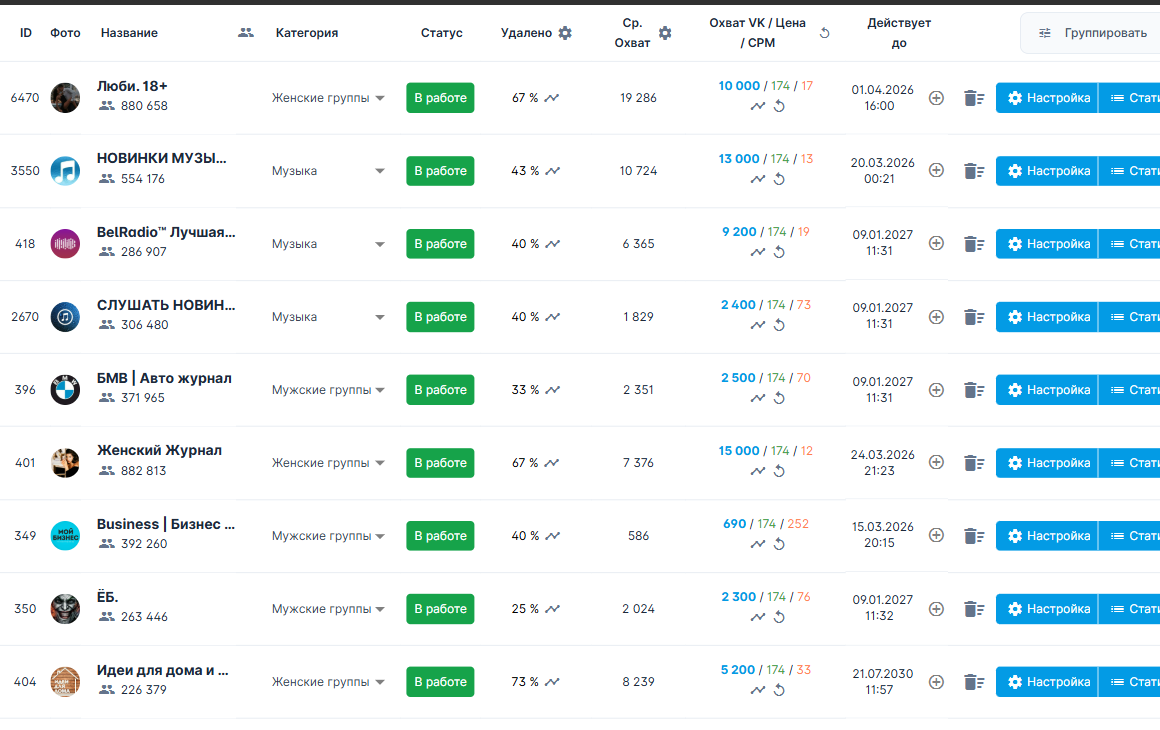1160x730 pixels.
Task: Click trend graph icon under 690 reach
Action: pyautogui.click(x=758, y=544)
